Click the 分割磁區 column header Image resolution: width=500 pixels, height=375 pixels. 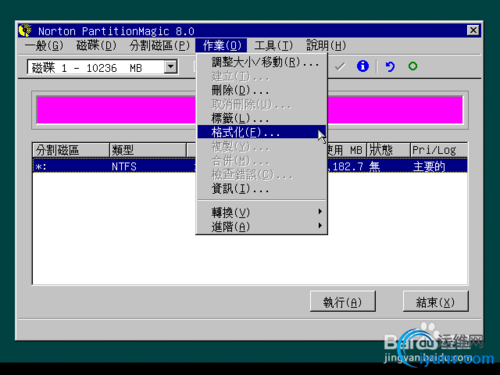tap(71, 150)
